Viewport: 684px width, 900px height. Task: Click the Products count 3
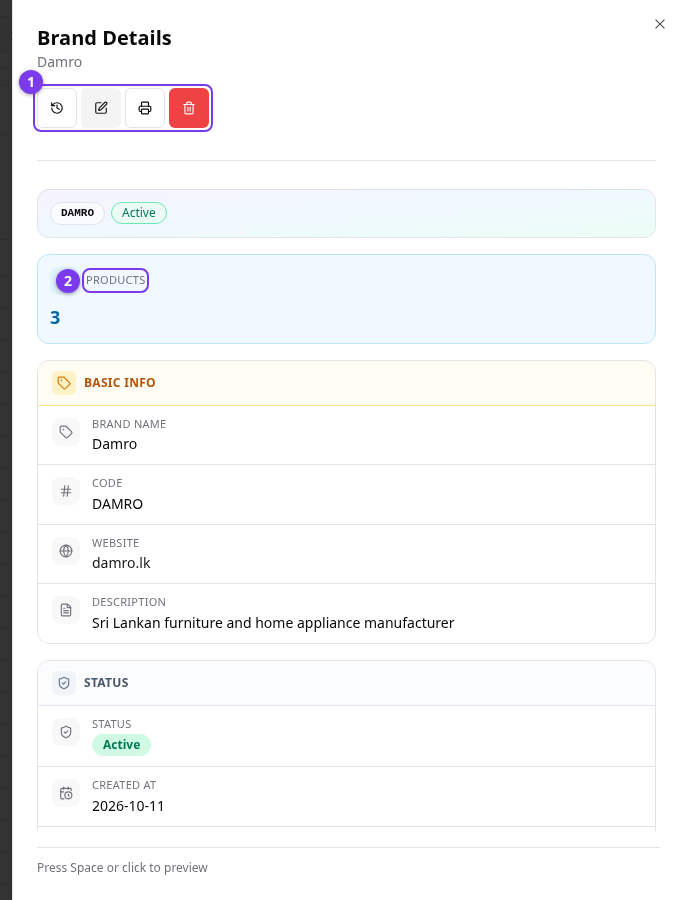coord(55,317)
